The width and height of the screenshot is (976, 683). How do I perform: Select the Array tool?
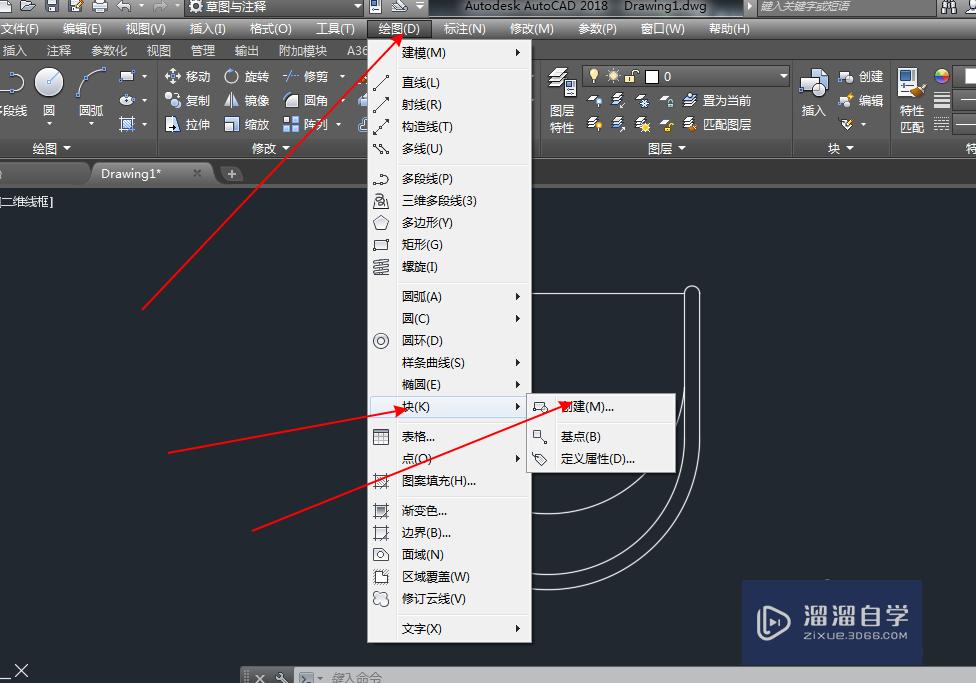305,125
